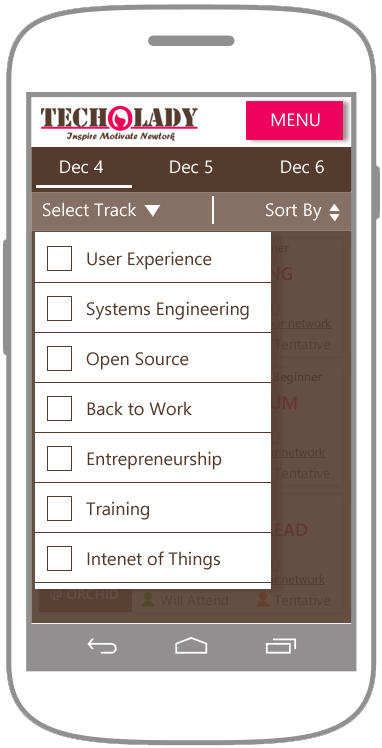Click the orange Tentative person icon at bottom
The width and height of the screenshot is (382, 748).
point(262,600)
